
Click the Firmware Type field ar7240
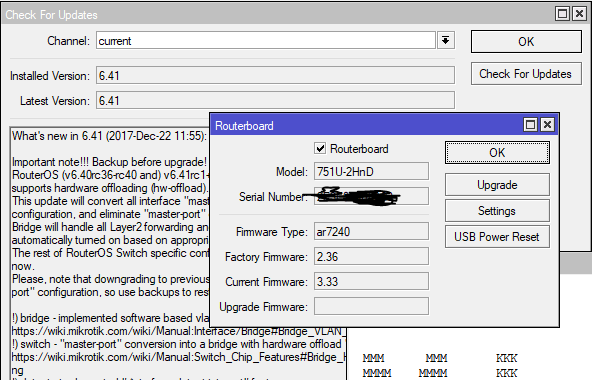pos(371,231)
